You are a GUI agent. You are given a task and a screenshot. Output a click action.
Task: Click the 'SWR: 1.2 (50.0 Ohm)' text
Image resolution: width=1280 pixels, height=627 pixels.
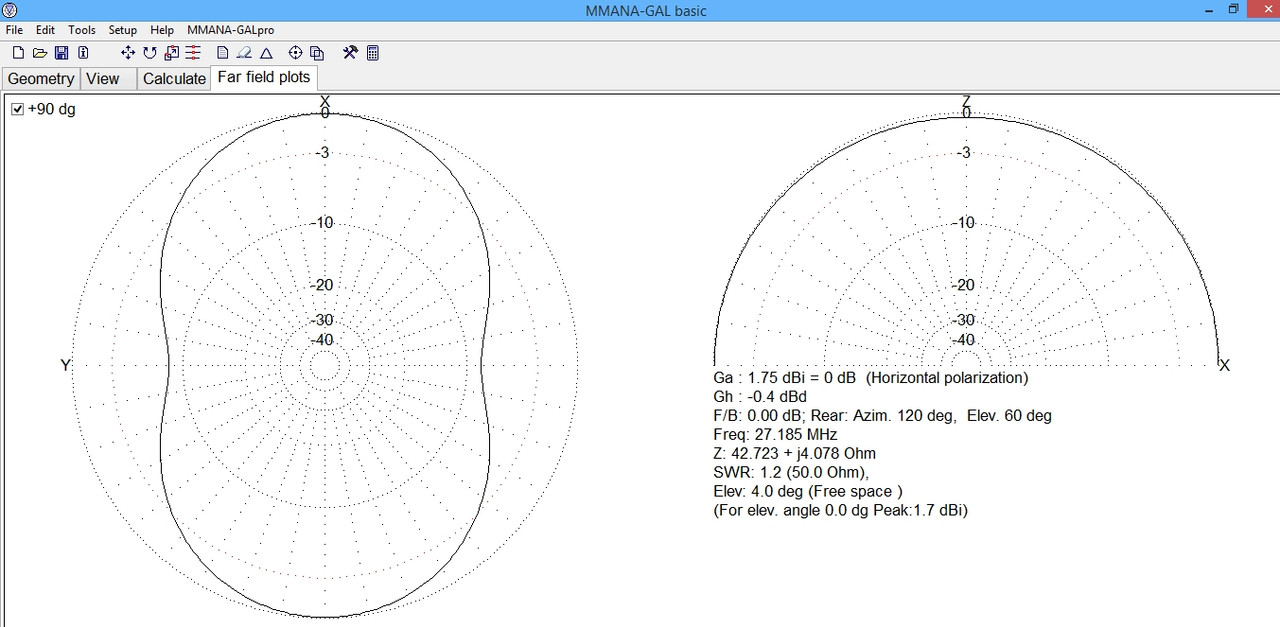click(791, 473)
